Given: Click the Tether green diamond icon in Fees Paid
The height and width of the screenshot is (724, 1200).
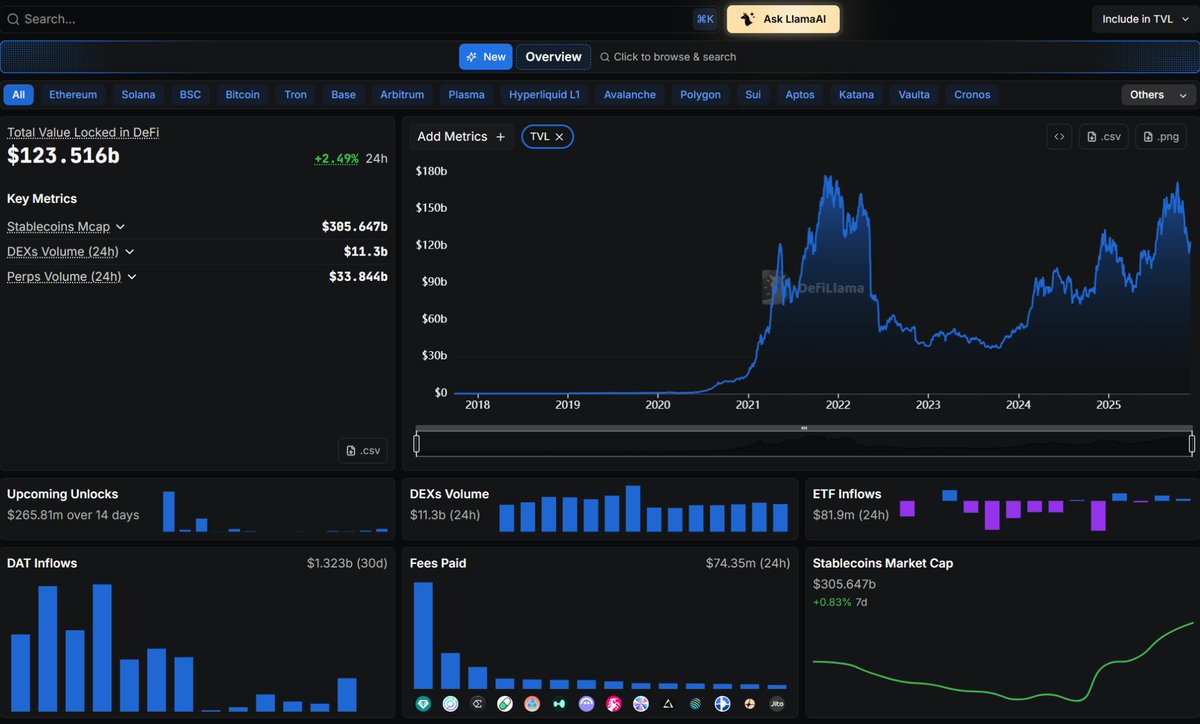Looking at the screenshot, I should tap(423, 704).
